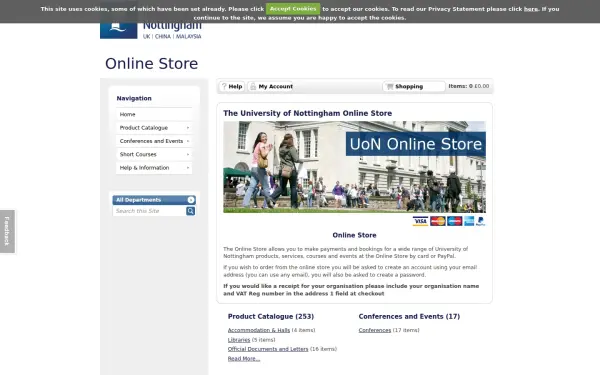Click the Read More... link
Screen dimensions: 600x375
[244, 359]
